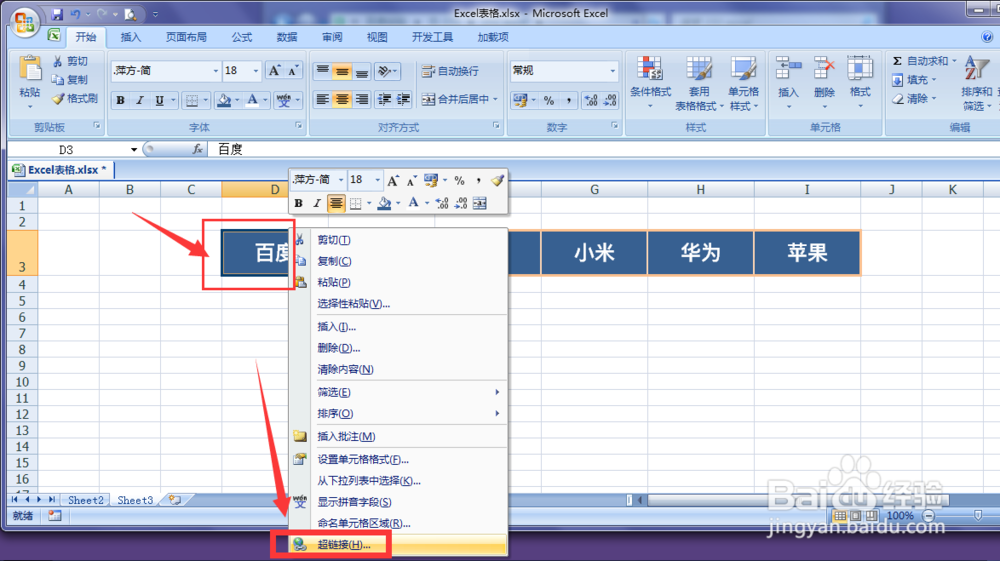This screenshot has width=1000, height=561.
Task: Undo last action in quick access toolbar
Action: (75, 13)
